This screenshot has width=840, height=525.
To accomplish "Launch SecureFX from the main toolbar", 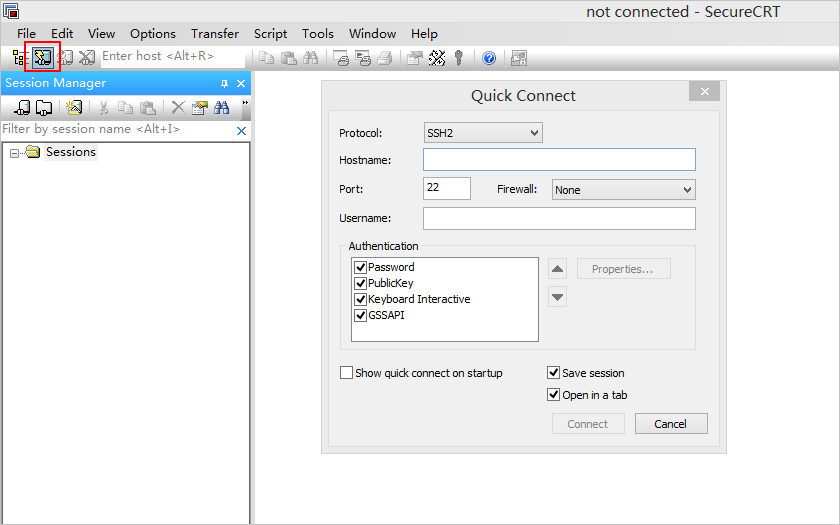I will (x=519, y=57).
